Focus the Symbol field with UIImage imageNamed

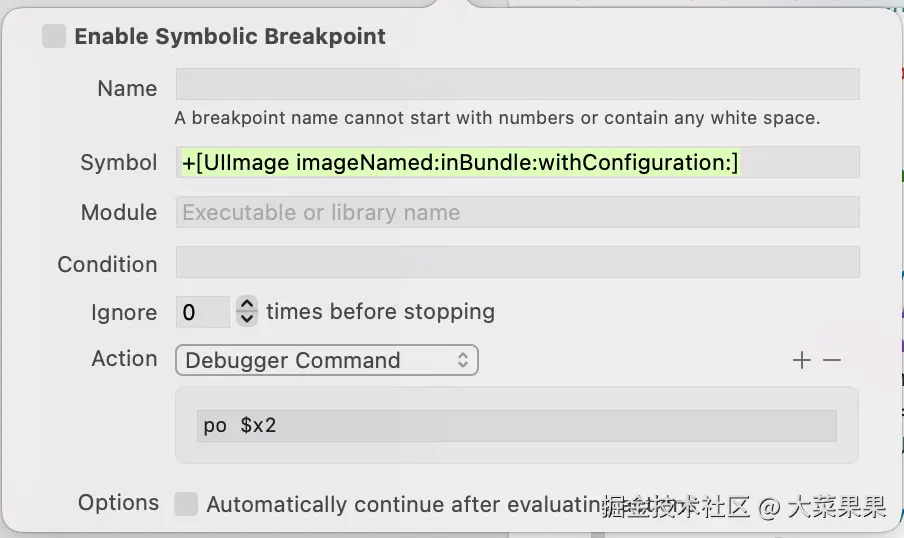[x=517, y=162]
